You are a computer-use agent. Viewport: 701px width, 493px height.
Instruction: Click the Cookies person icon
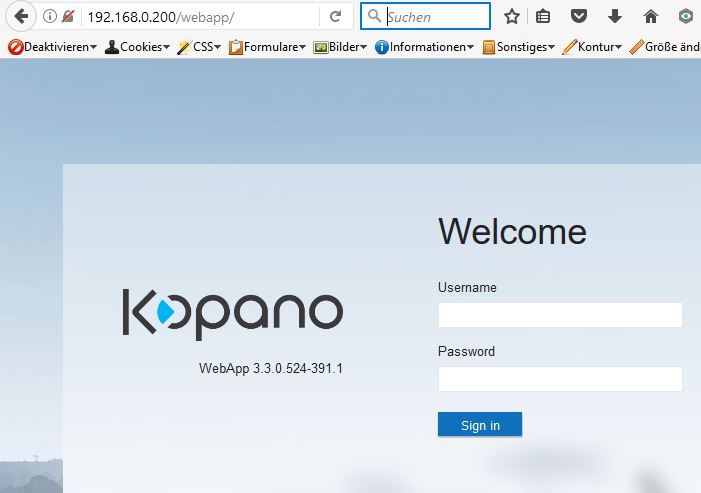coord(111,47)
